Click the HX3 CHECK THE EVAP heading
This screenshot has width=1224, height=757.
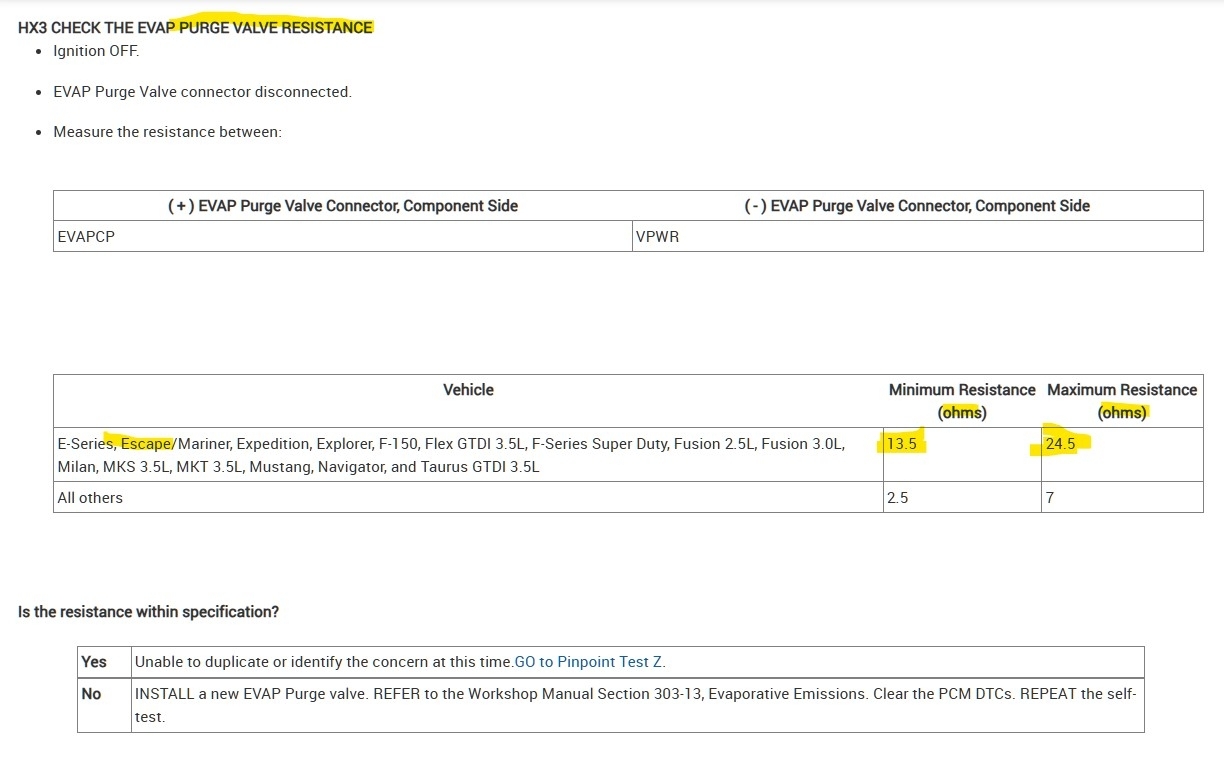(x=195, y=27)
